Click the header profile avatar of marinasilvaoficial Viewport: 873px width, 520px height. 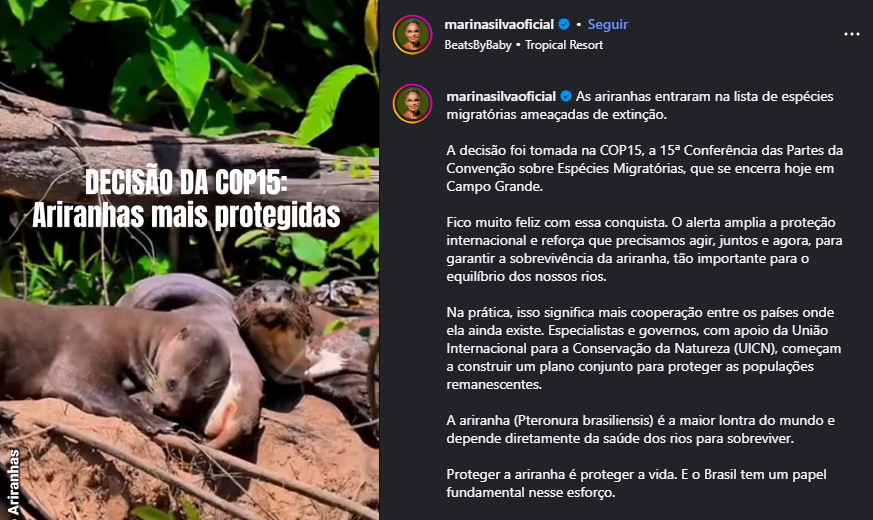[x=413, y=35]
